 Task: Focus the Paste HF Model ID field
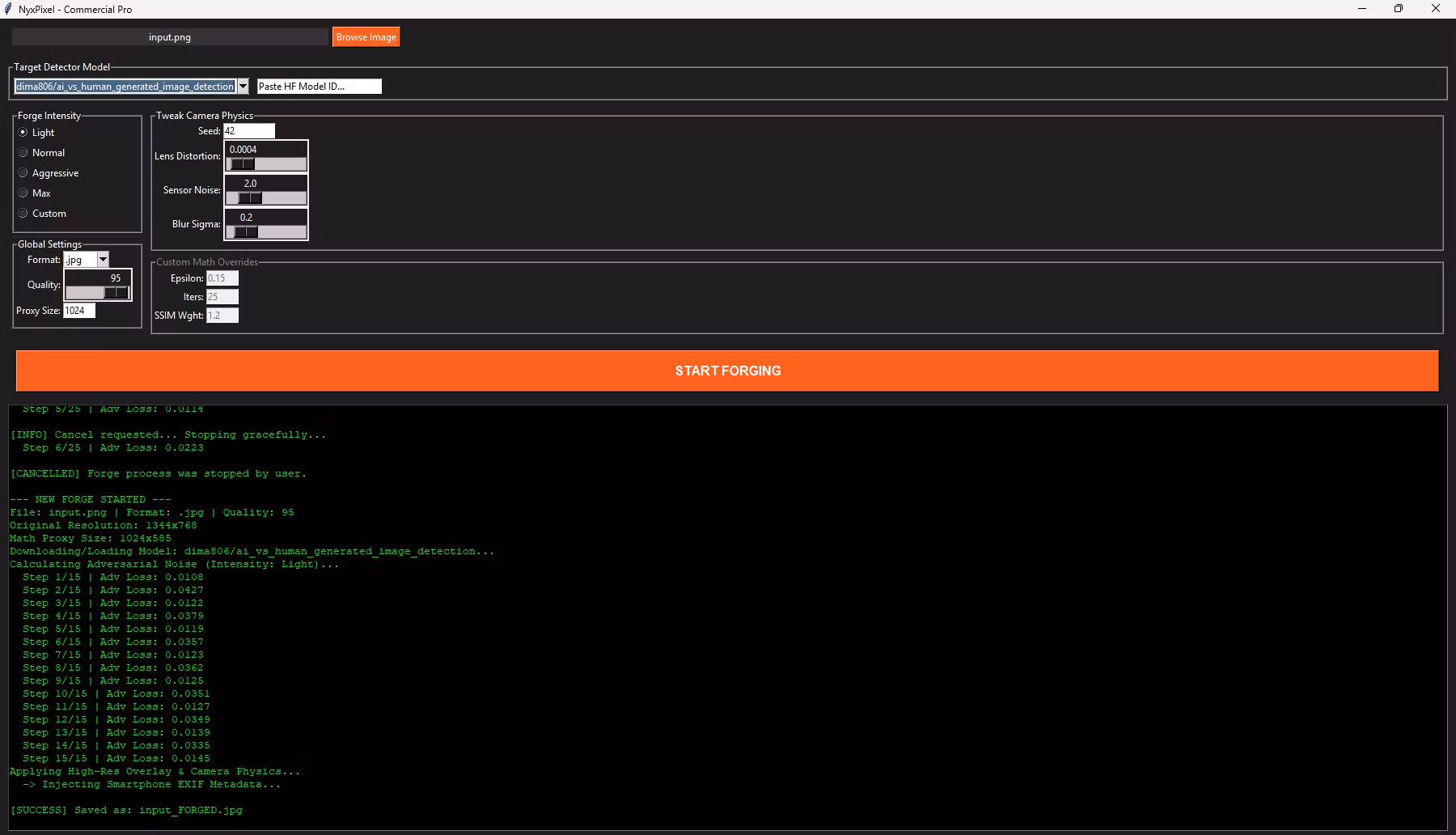tap(320, 87)
